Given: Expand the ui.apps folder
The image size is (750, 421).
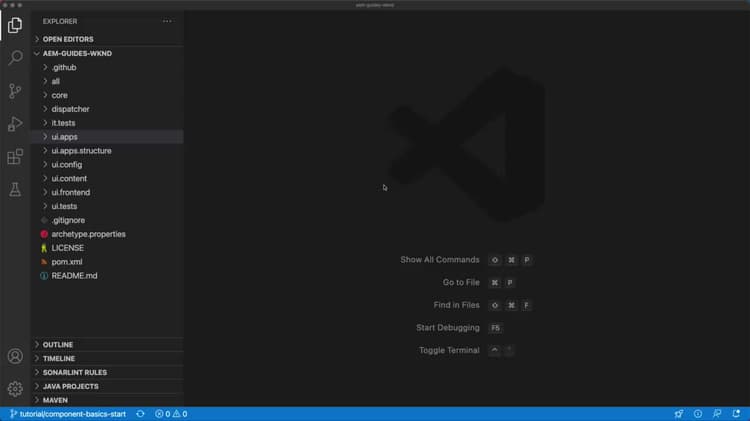Looking at the screenshot, I should 107,137.
